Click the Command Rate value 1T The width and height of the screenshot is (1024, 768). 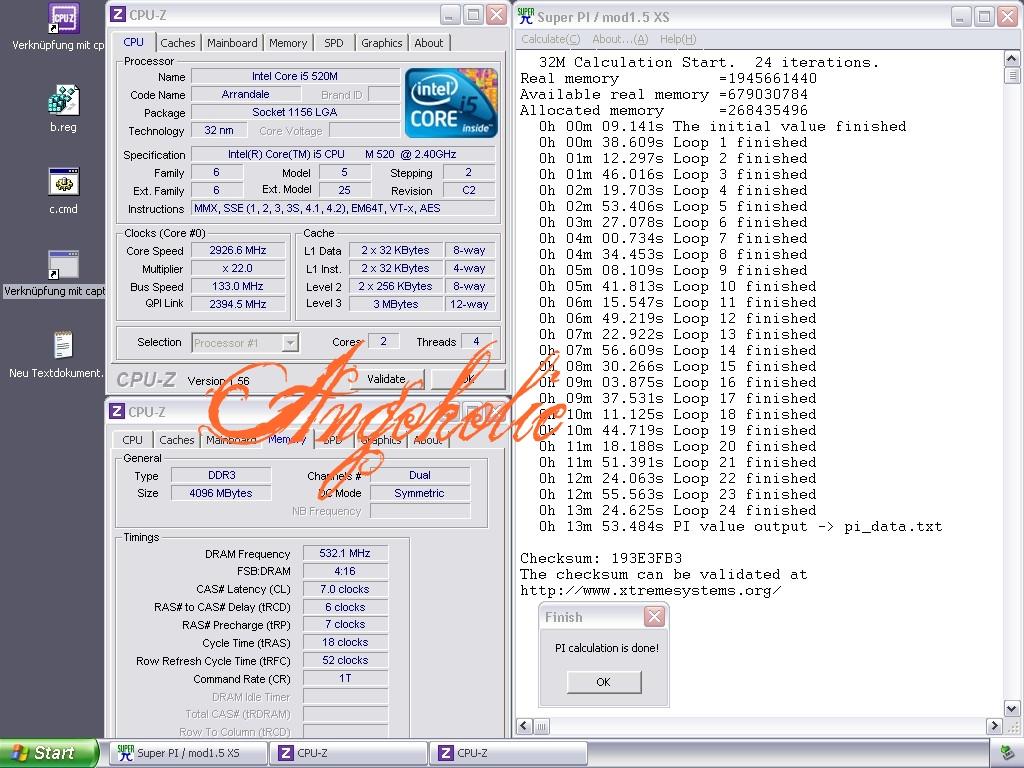(345, 679)
